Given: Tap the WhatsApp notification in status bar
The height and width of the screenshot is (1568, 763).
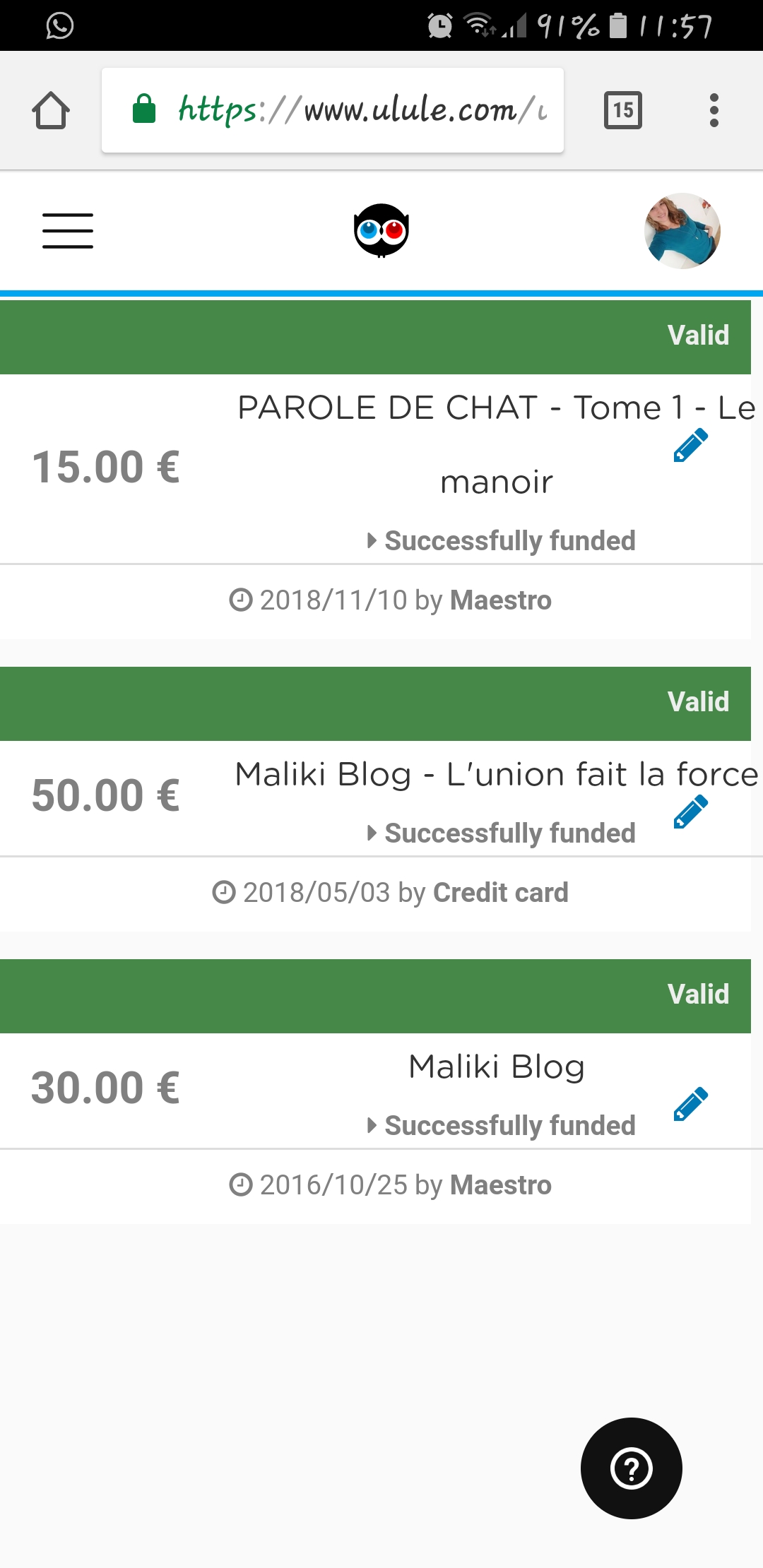Looking at the screenshot, I should point(60,26).
